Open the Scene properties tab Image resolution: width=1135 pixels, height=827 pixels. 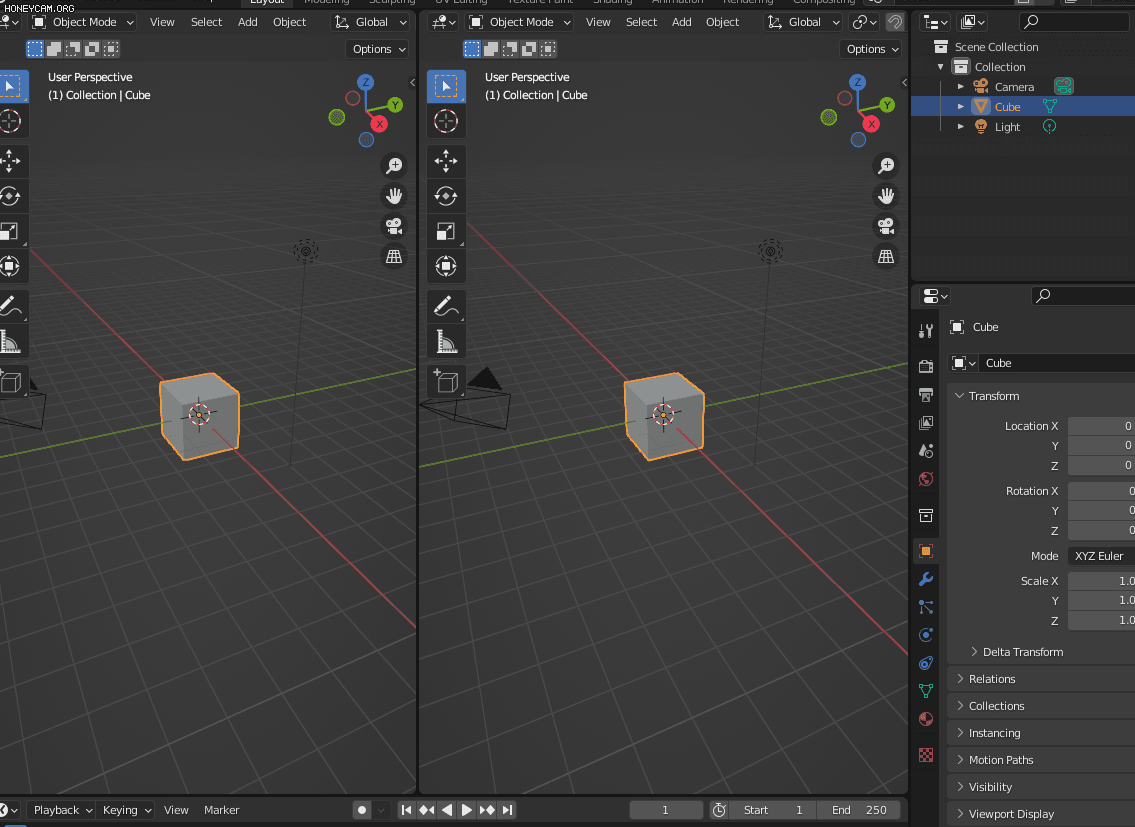926,450
